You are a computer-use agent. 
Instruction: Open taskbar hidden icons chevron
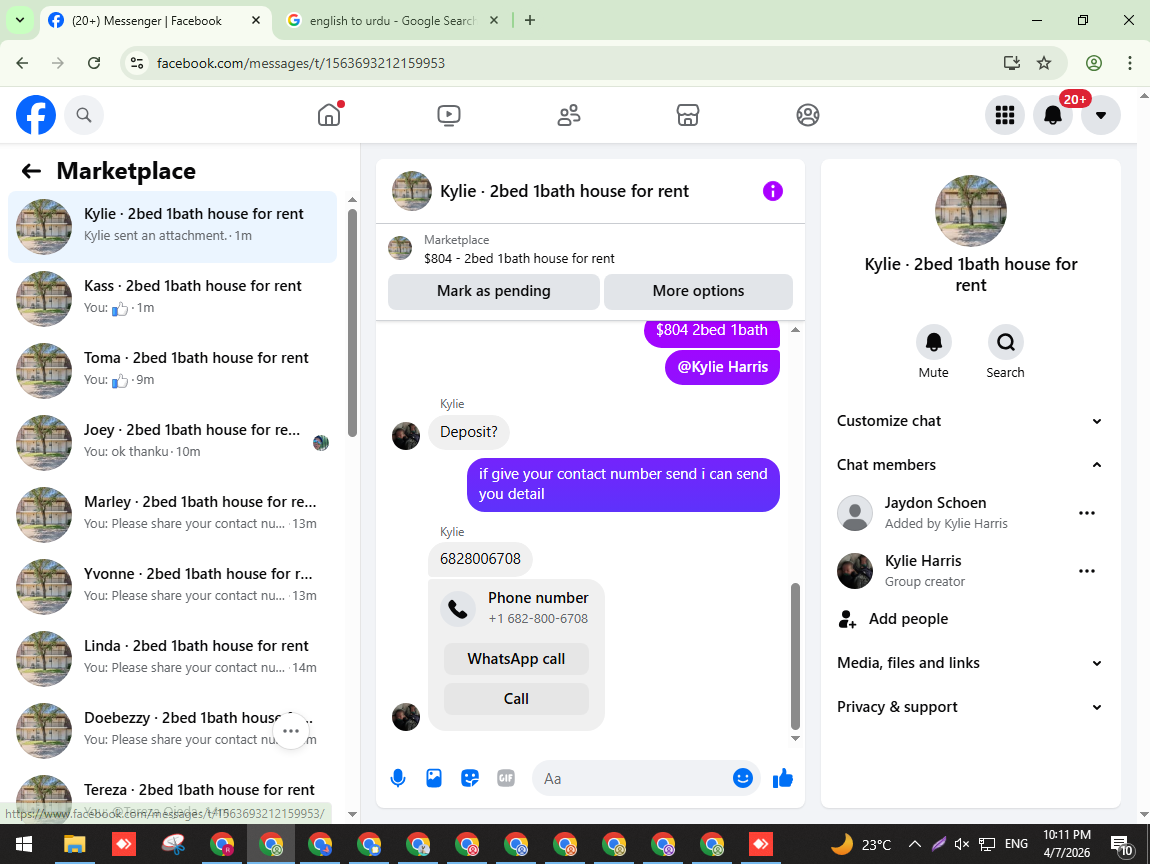coord(915,844)
